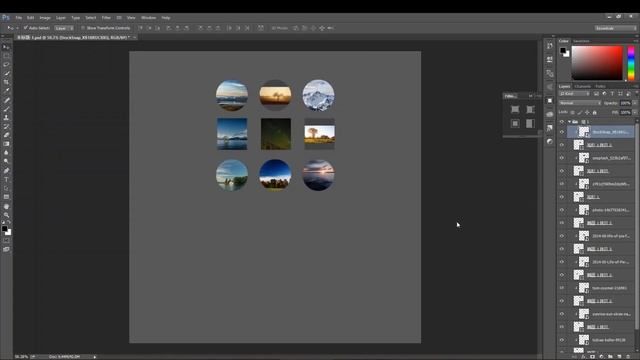640x360 pixels.
Task: Select the Dodge tool
Action: click(6, 162)
